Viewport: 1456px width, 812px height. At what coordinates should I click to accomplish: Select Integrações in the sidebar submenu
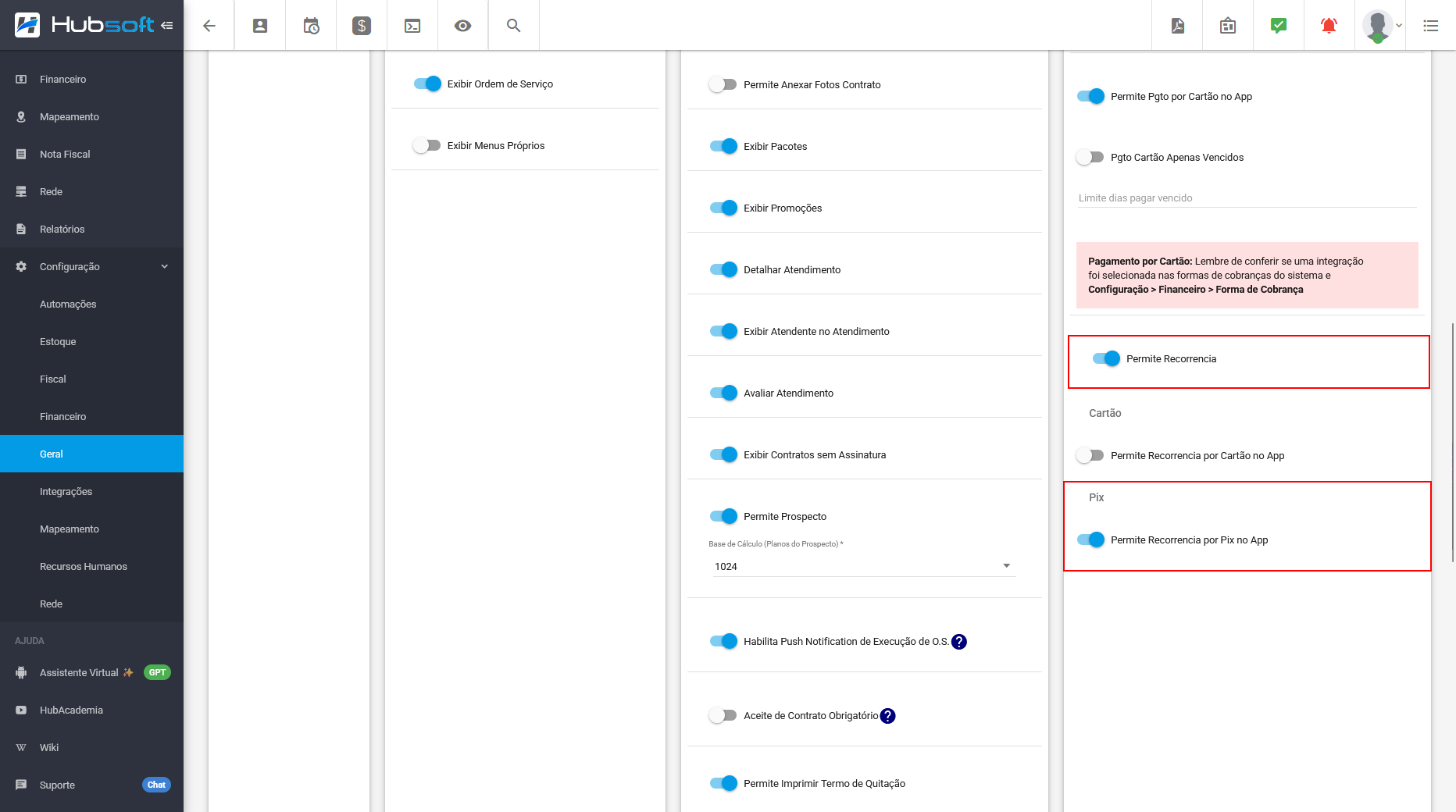point(66,491)
